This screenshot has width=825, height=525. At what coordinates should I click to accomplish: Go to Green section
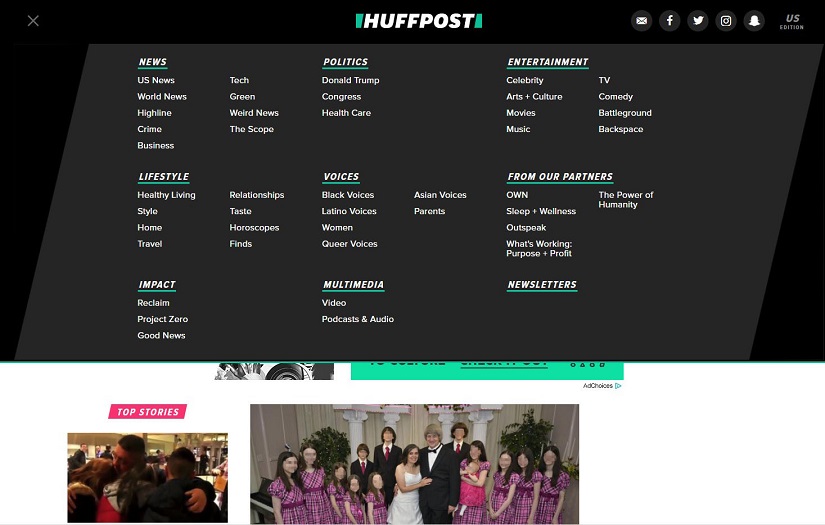242,97
